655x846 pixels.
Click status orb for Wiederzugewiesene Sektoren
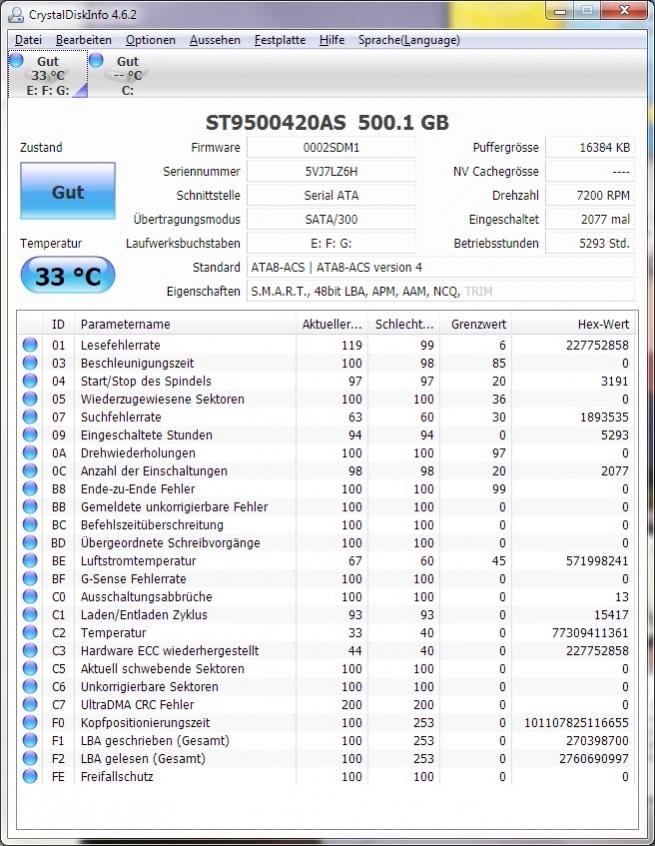(30, 398)
